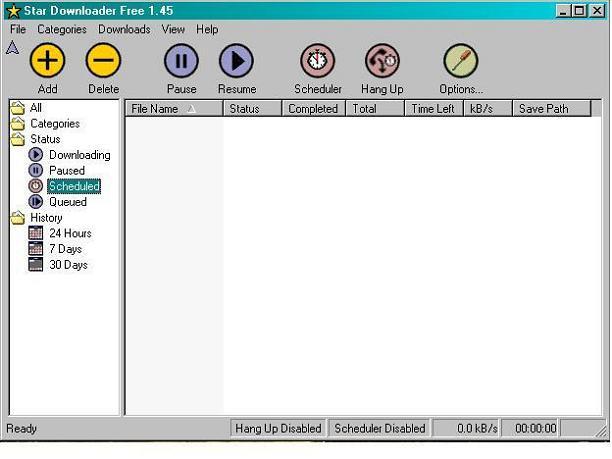Click the yellow Delete download icon
This screenshot has height=459, width=612.
pos(103,61)
